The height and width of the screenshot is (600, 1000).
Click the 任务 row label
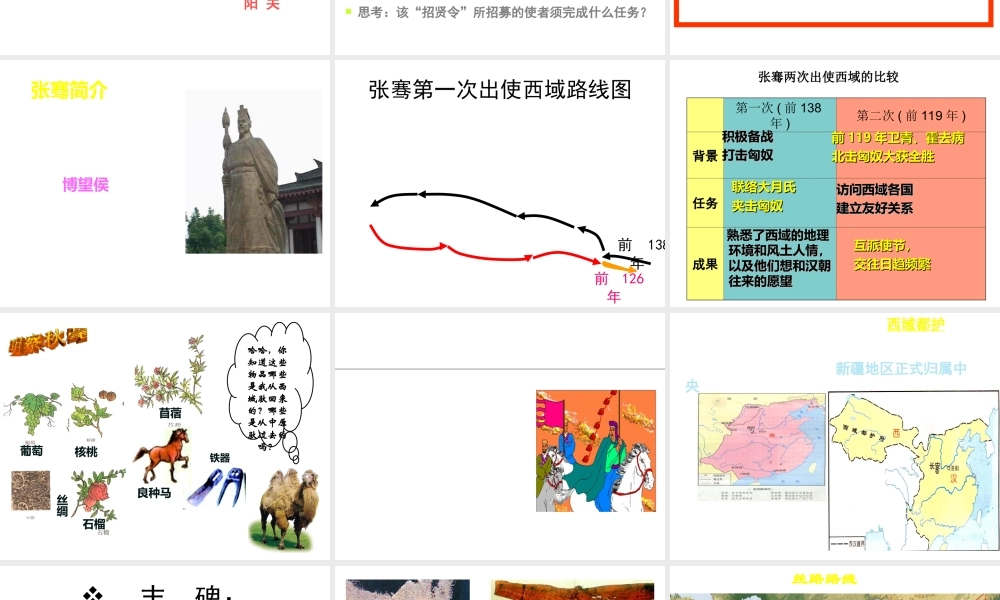pos(705,203)
